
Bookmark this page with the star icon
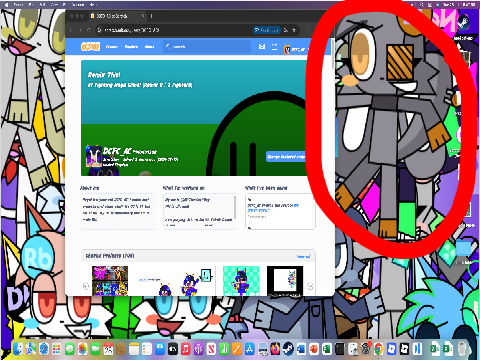294,30
